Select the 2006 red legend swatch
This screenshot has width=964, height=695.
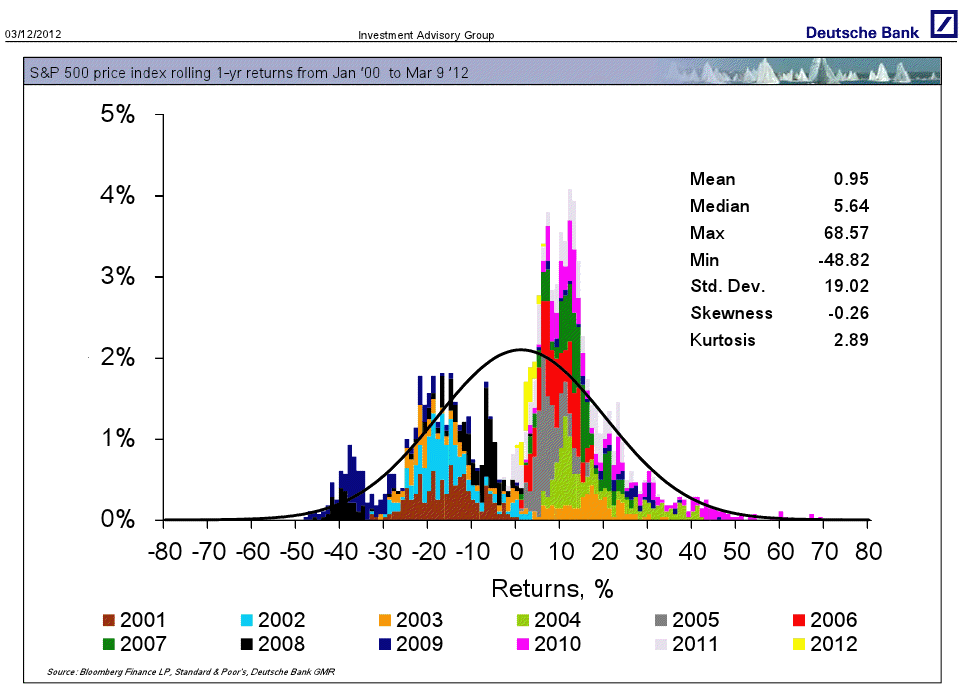pos(799,621)
